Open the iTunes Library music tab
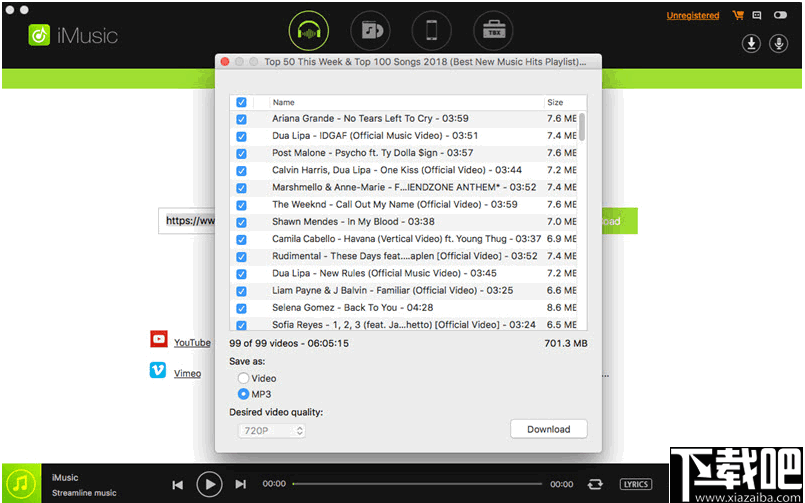805x503 pixels. (370, 32)
